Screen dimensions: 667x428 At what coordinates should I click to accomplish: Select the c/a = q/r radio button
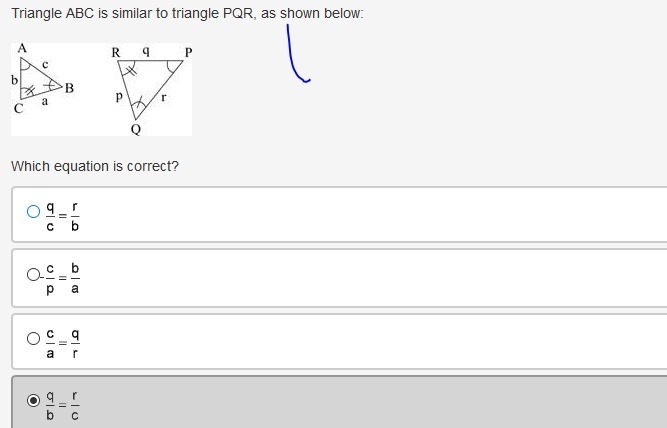click(x=33, y=339)
